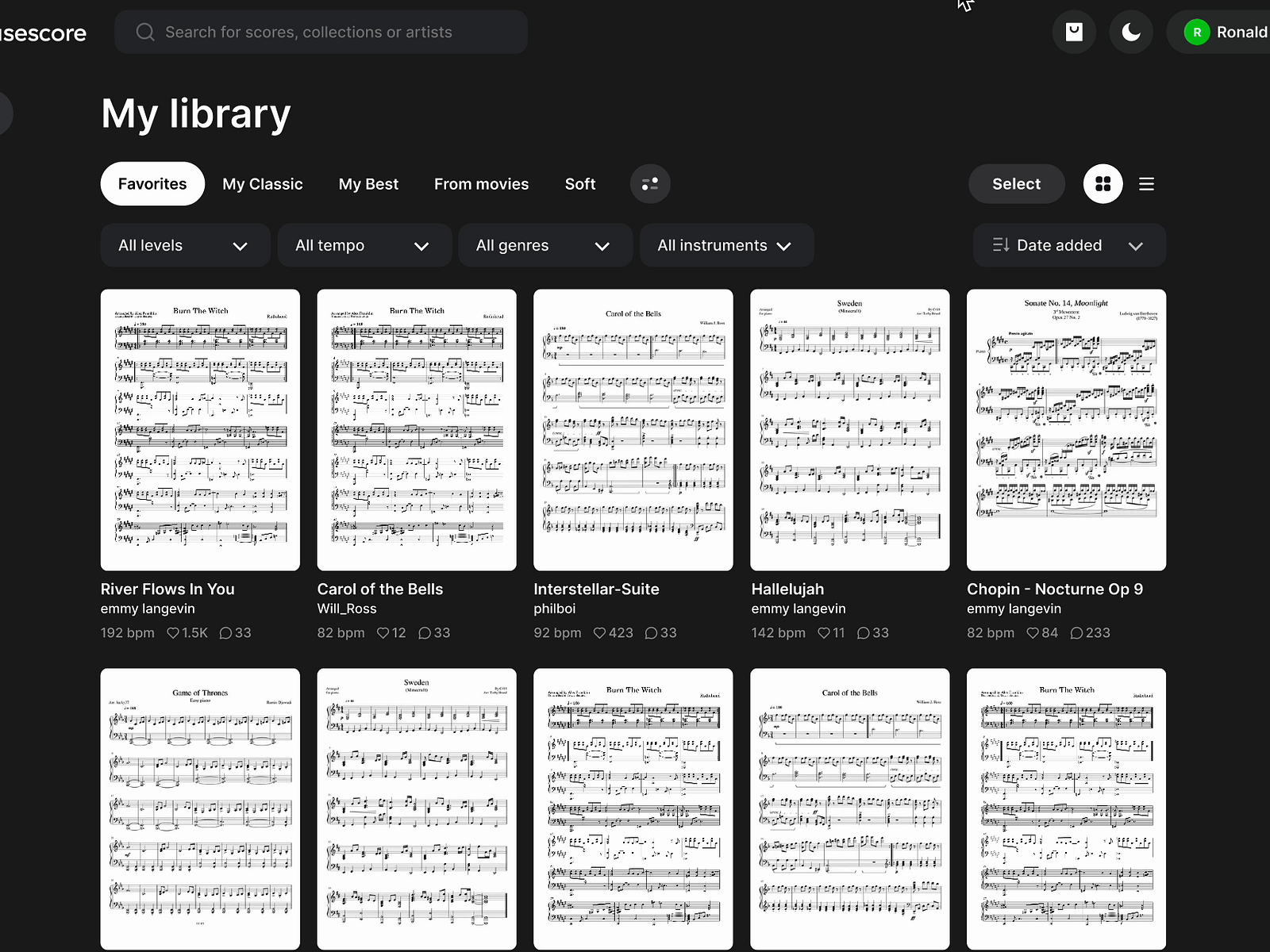
Task: Click the search scores input field
Action: coord(321,32)
